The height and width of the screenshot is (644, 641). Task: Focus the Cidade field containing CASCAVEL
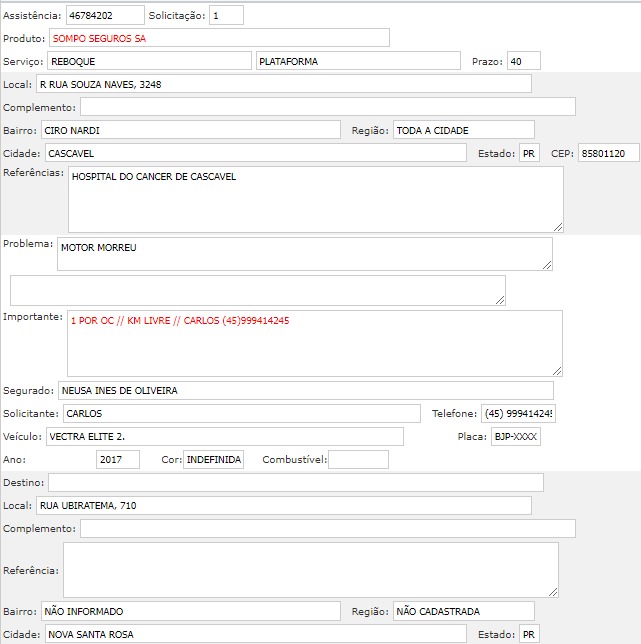coord(255,153)
